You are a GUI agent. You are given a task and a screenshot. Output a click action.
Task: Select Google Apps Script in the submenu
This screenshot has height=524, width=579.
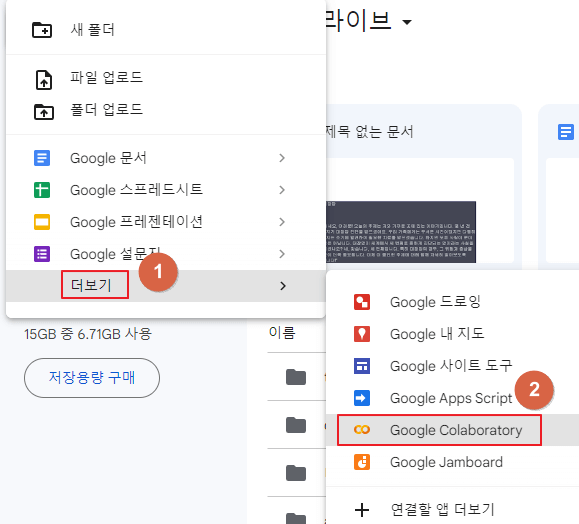[x=453, y=398]
